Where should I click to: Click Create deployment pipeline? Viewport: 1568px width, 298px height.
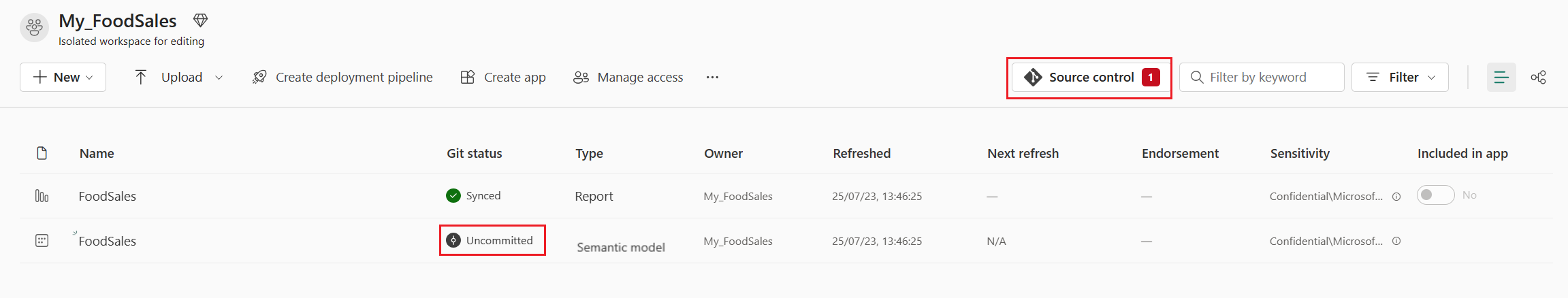click(342, 78)
